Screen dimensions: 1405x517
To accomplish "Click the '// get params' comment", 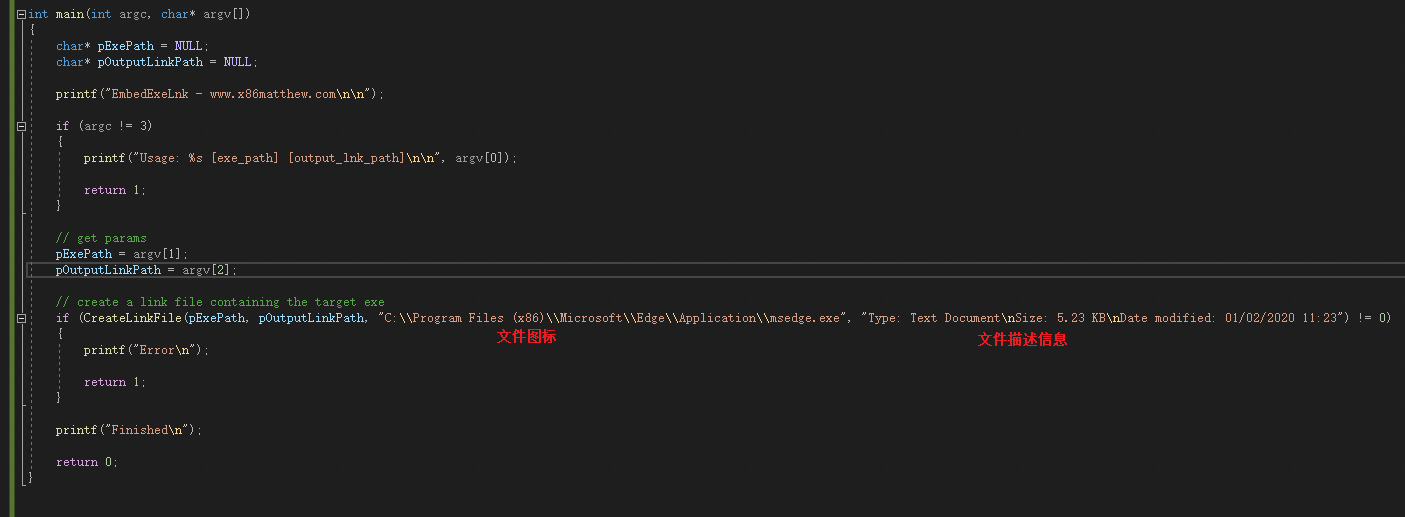I will coord(101,238).
